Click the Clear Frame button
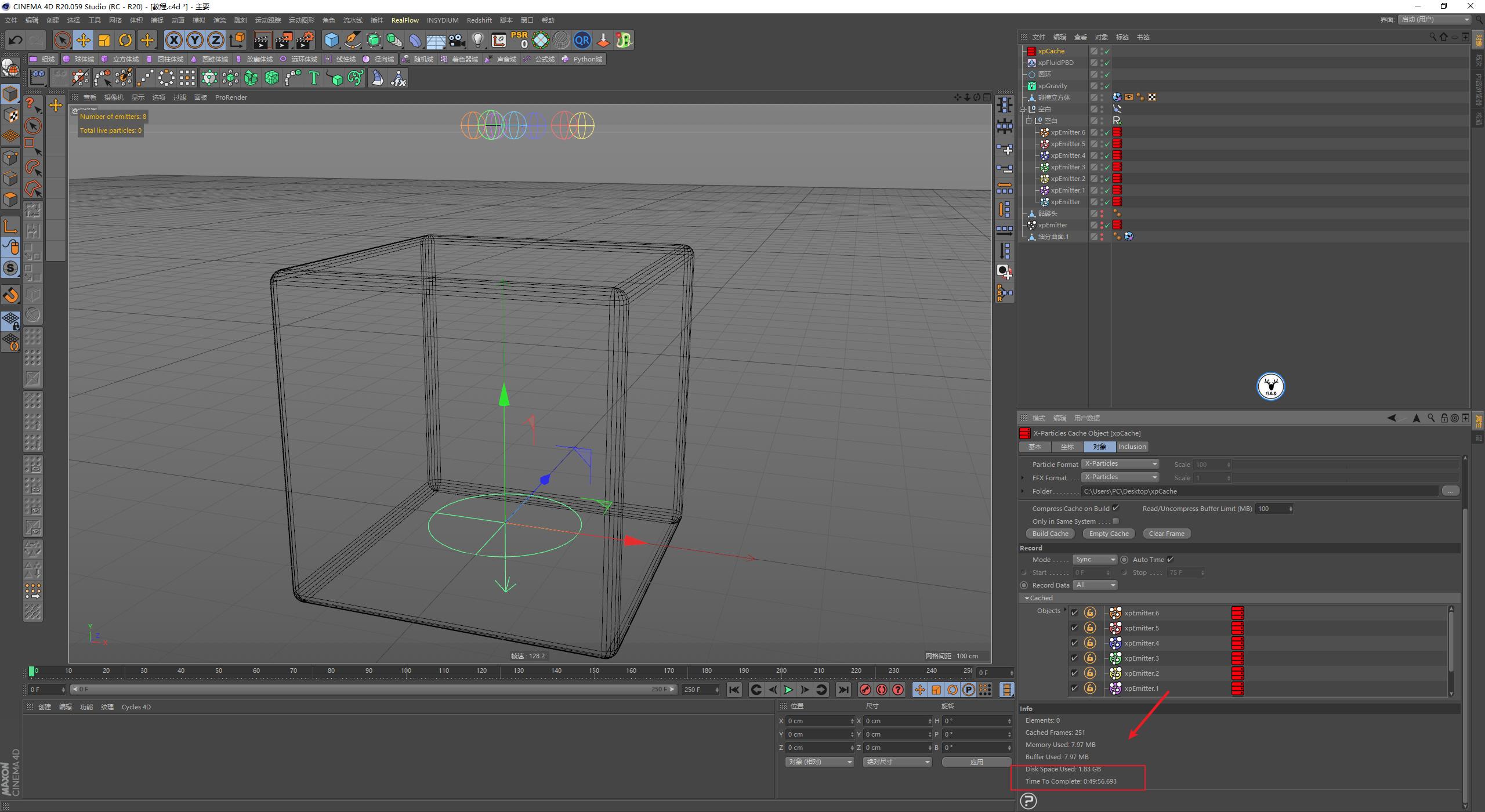Viewport: 1485px width, 812px height. (1166, 533)
